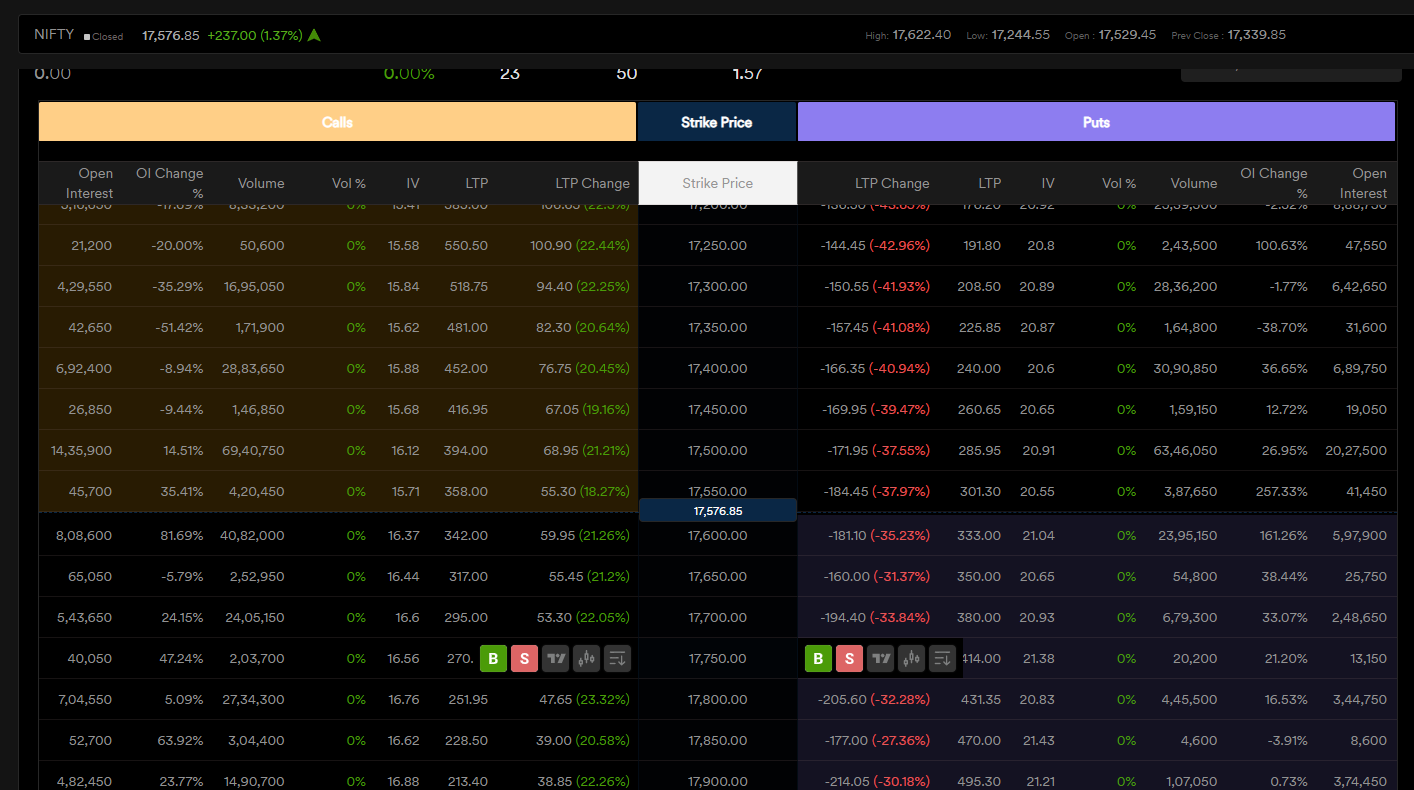
Task: Click the 17,576.85 spot price marker
Action: pos(717,511)
